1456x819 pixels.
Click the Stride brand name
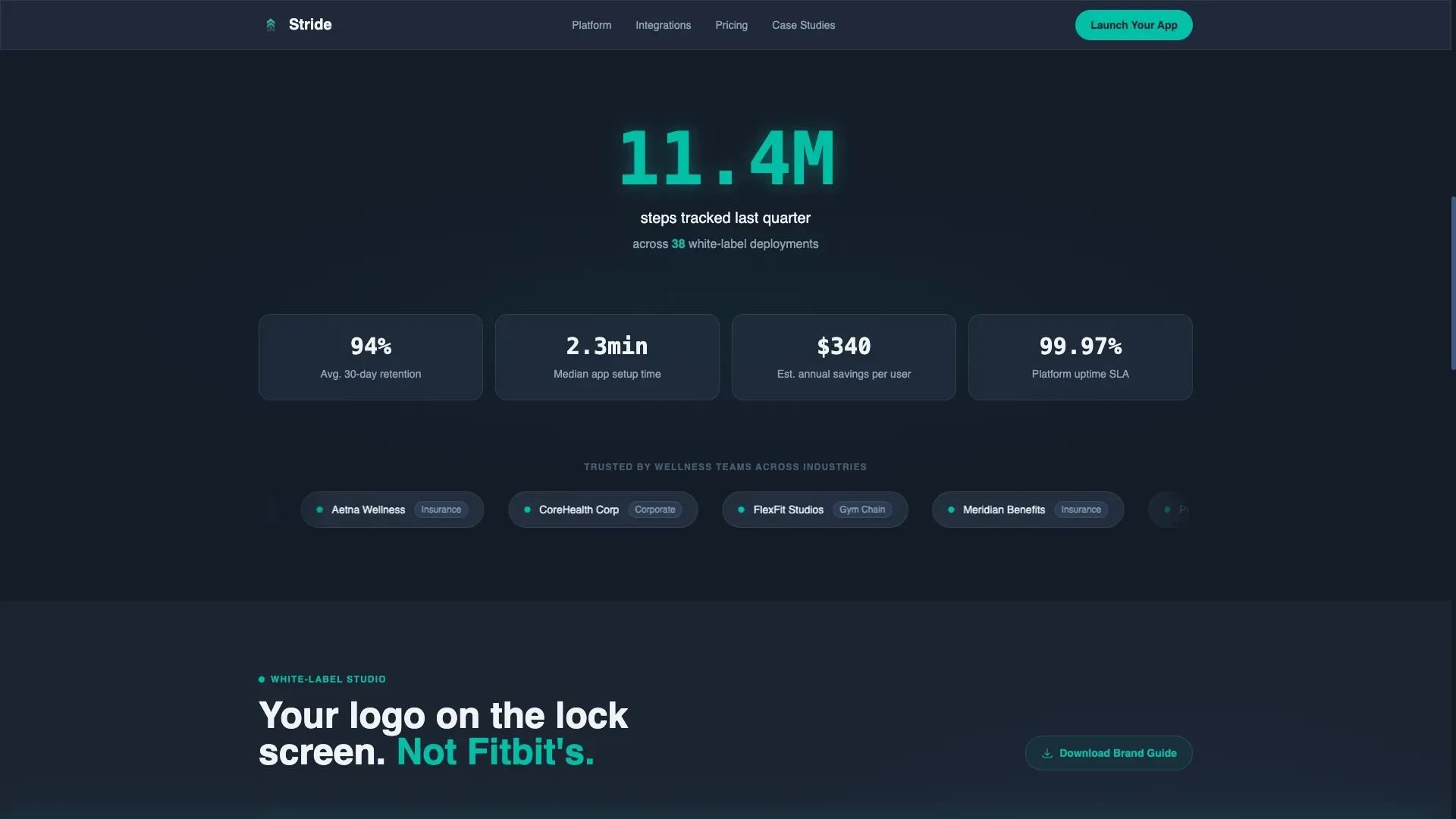click(x=310, y=24)
